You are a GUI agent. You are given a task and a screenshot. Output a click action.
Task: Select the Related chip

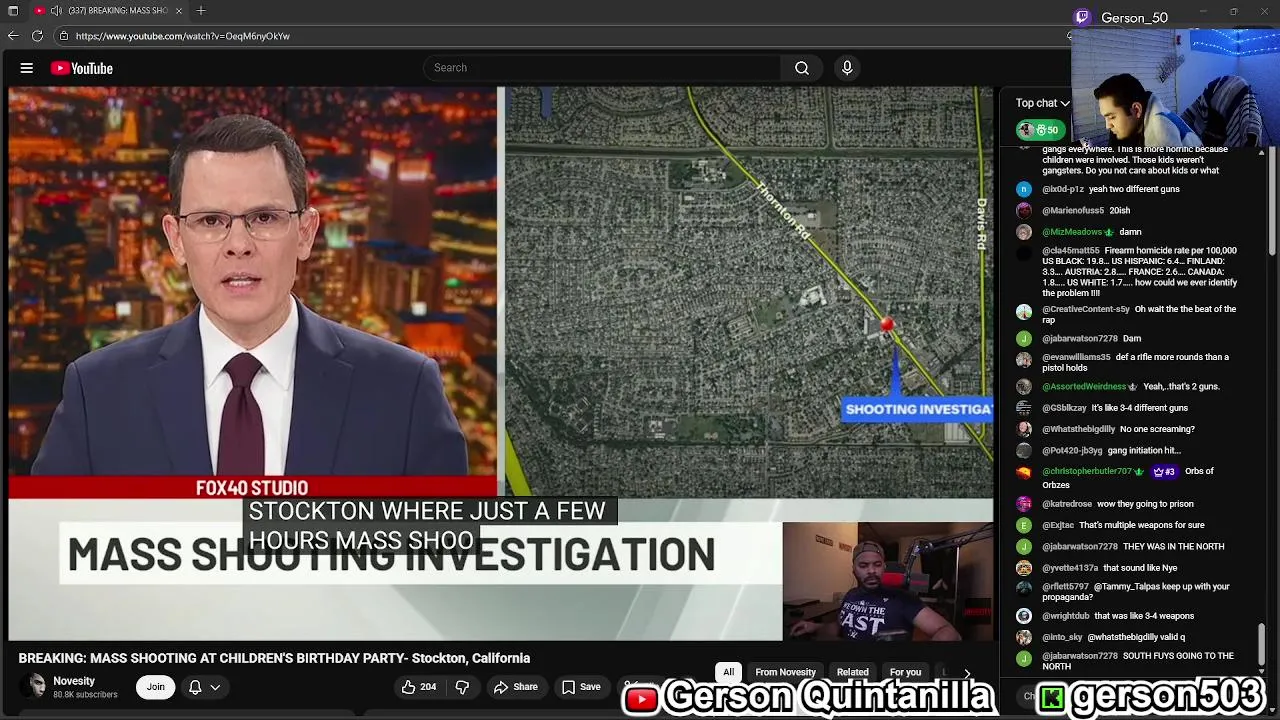click(x=852, y=672)
